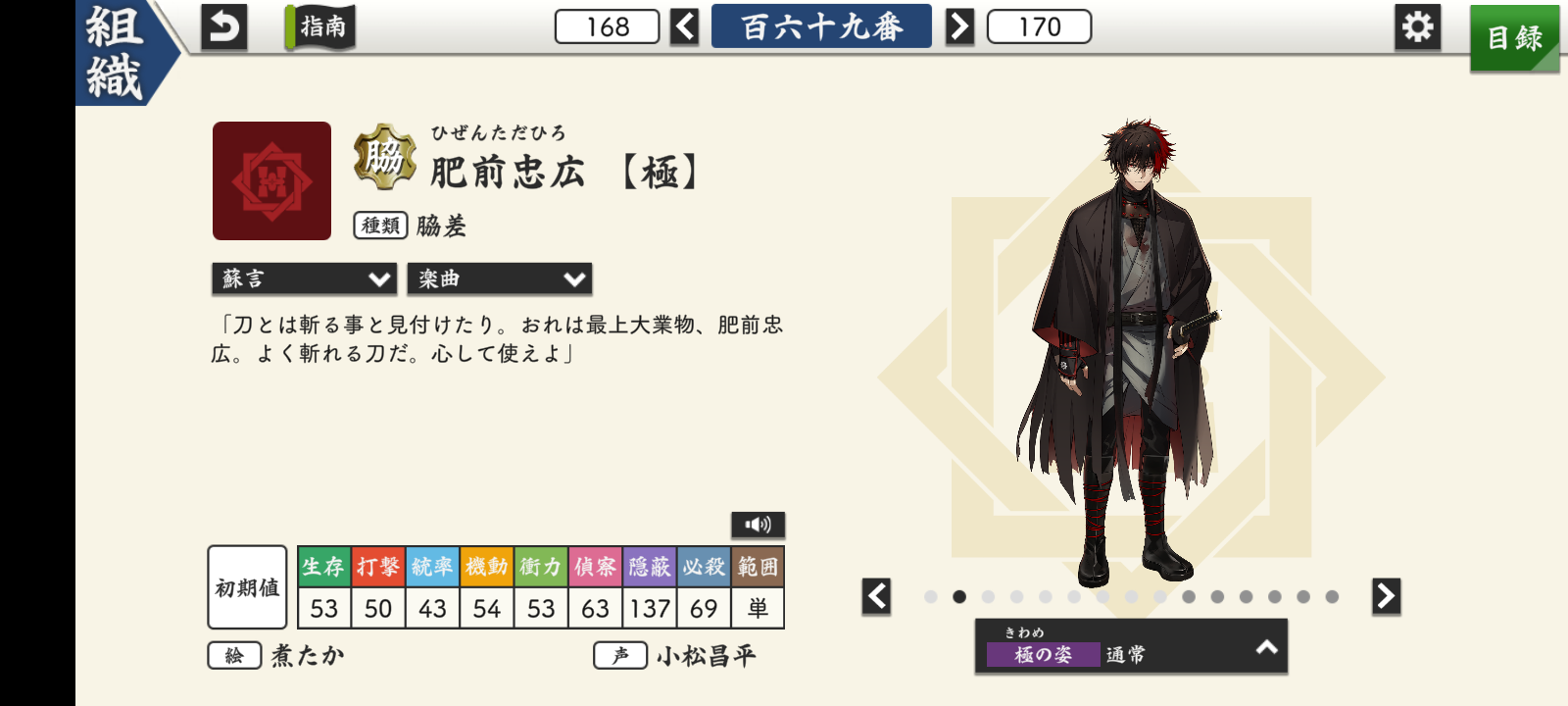This screenshot has width=1568, height=706.
Task: Go to next sword entry arrow
Action: click(x=959, y=26)
